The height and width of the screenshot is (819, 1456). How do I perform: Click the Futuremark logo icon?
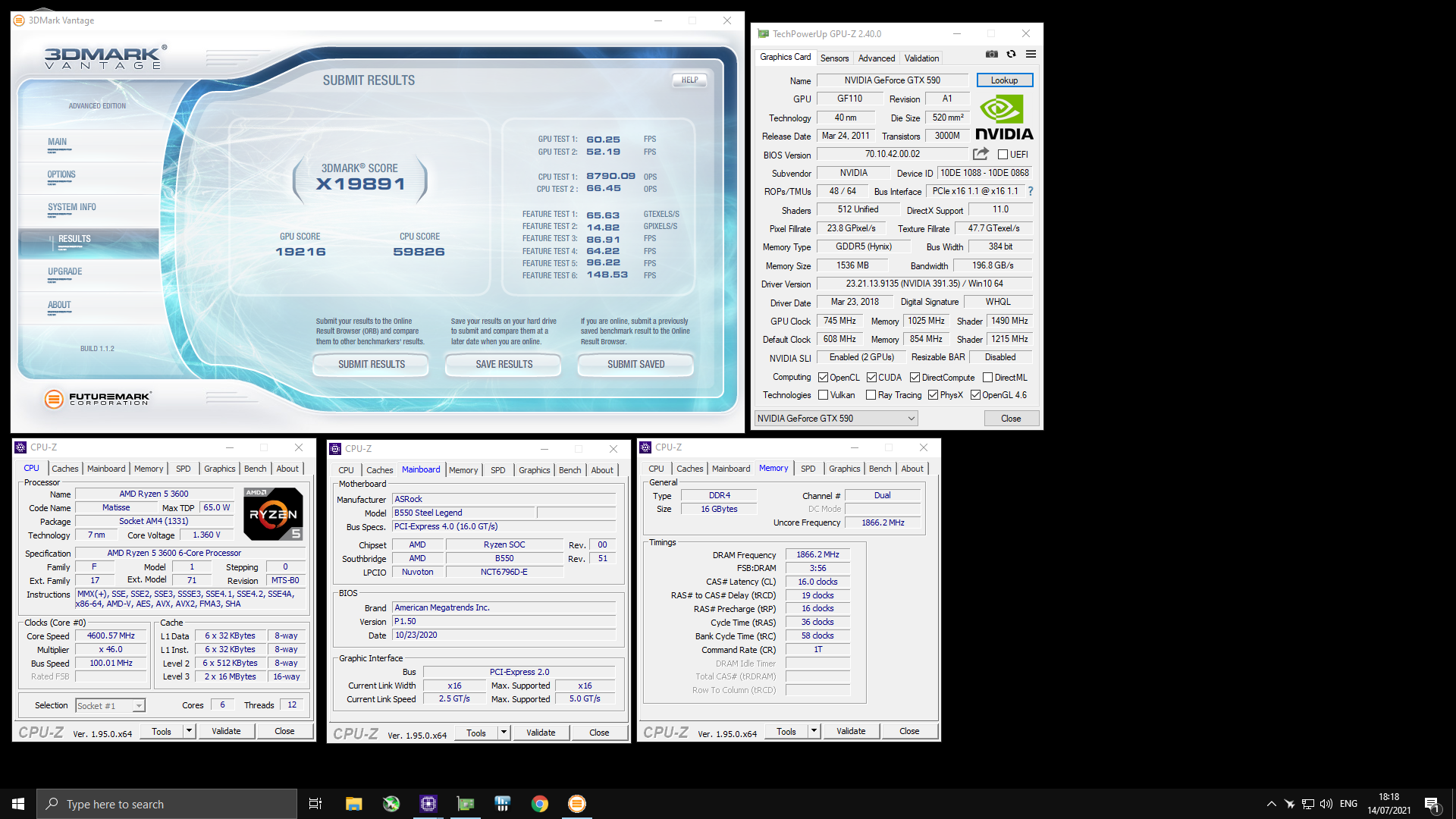pos(54,399)
